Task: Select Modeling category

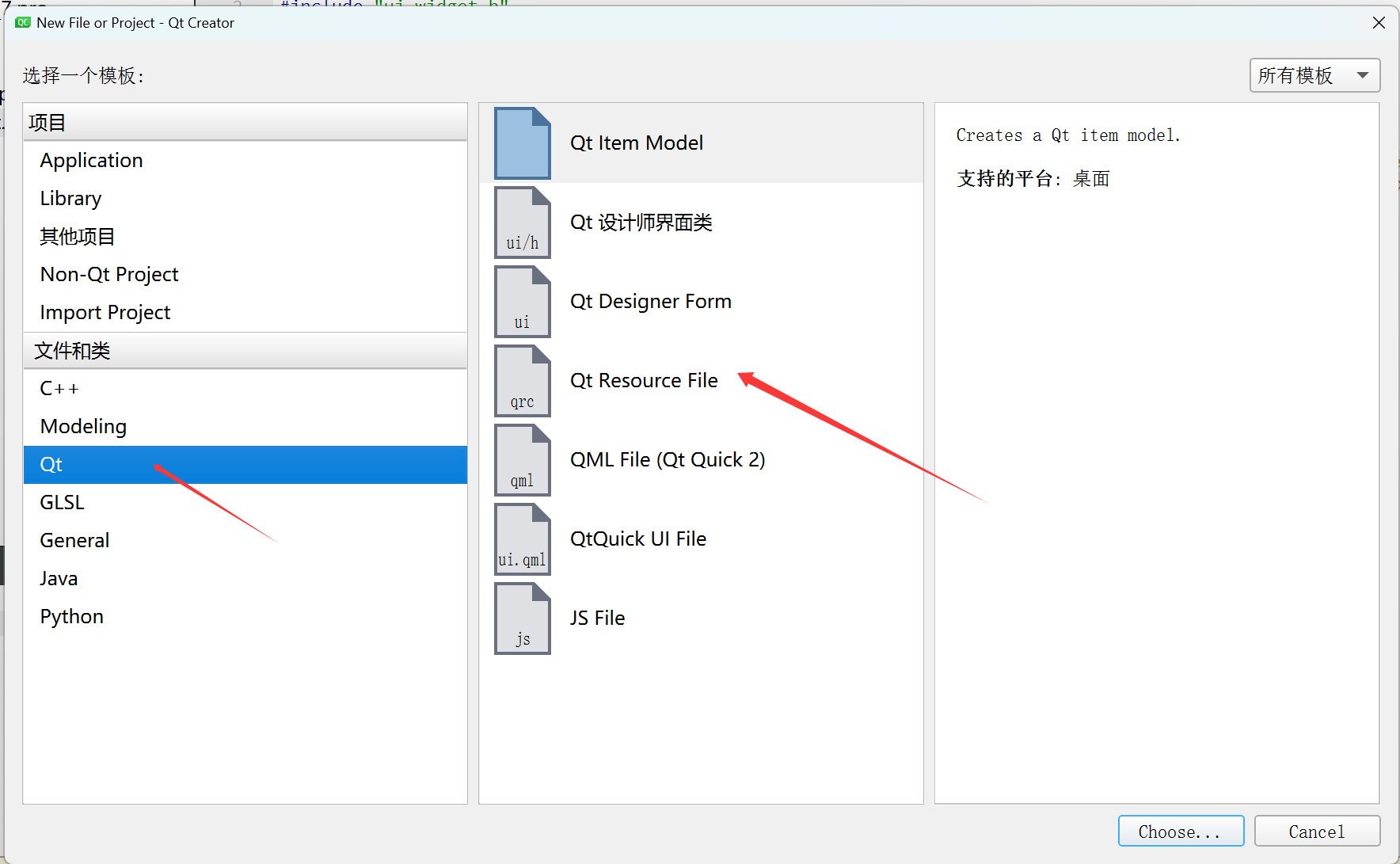Action: tap(245, 426)
